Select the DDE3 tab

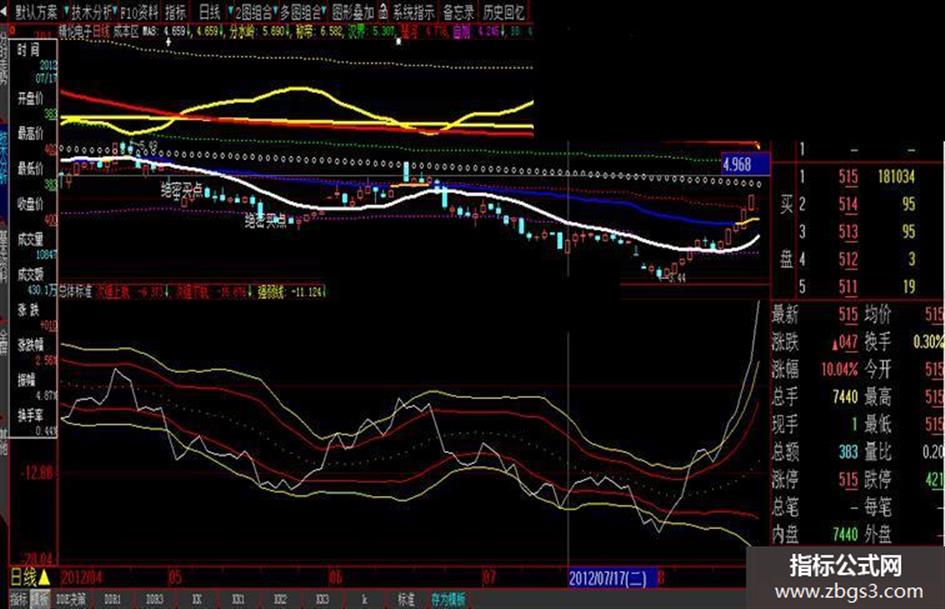[155, 599]
